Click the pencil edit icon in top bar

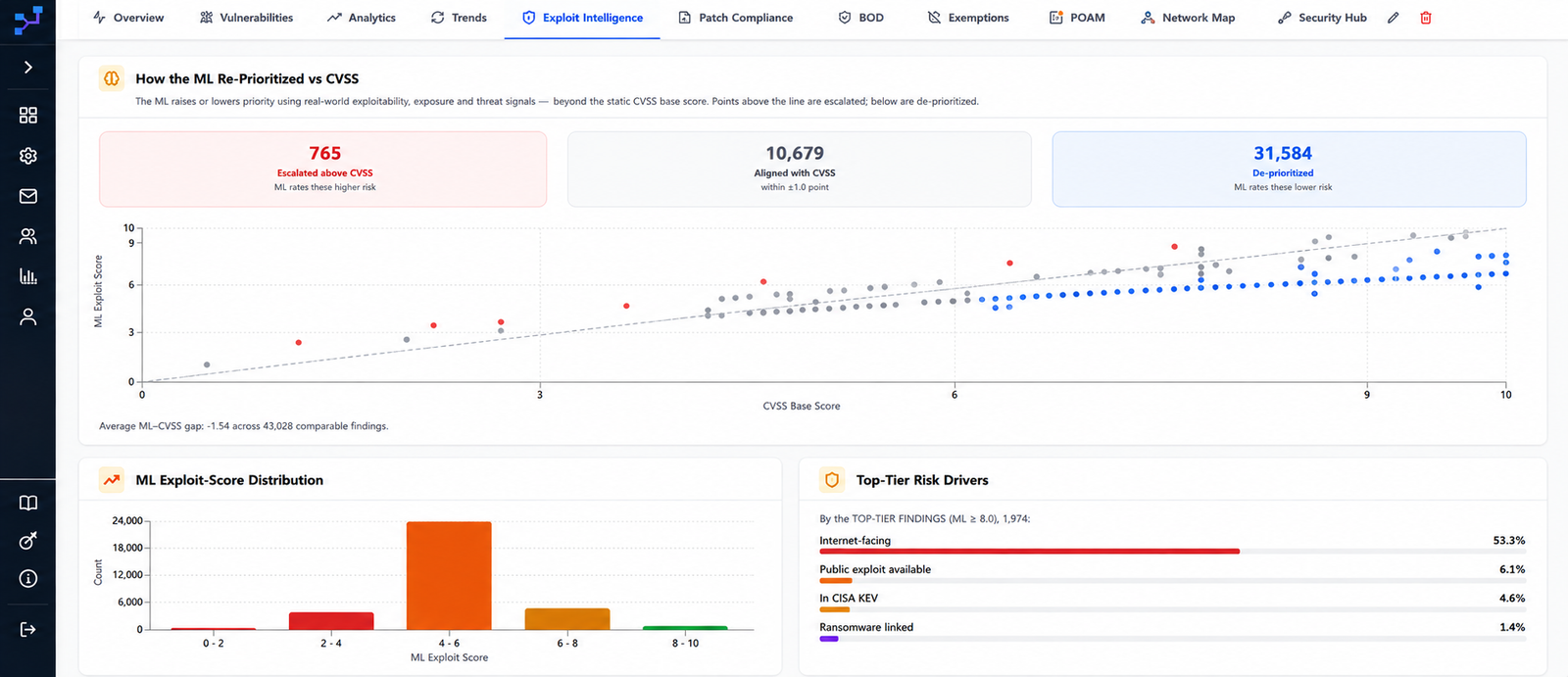click(1394, 18)
